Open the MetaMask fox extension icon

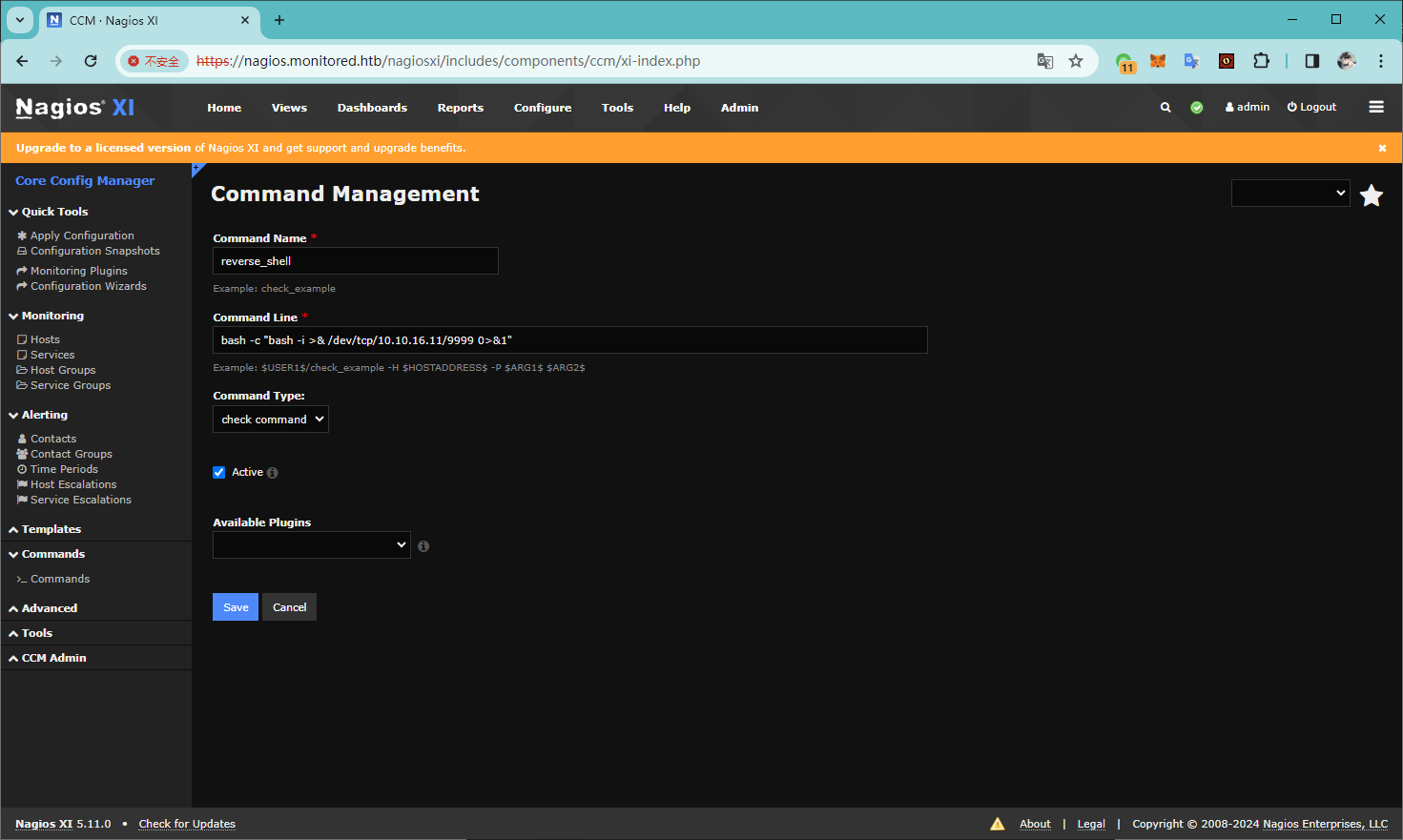1158,61
